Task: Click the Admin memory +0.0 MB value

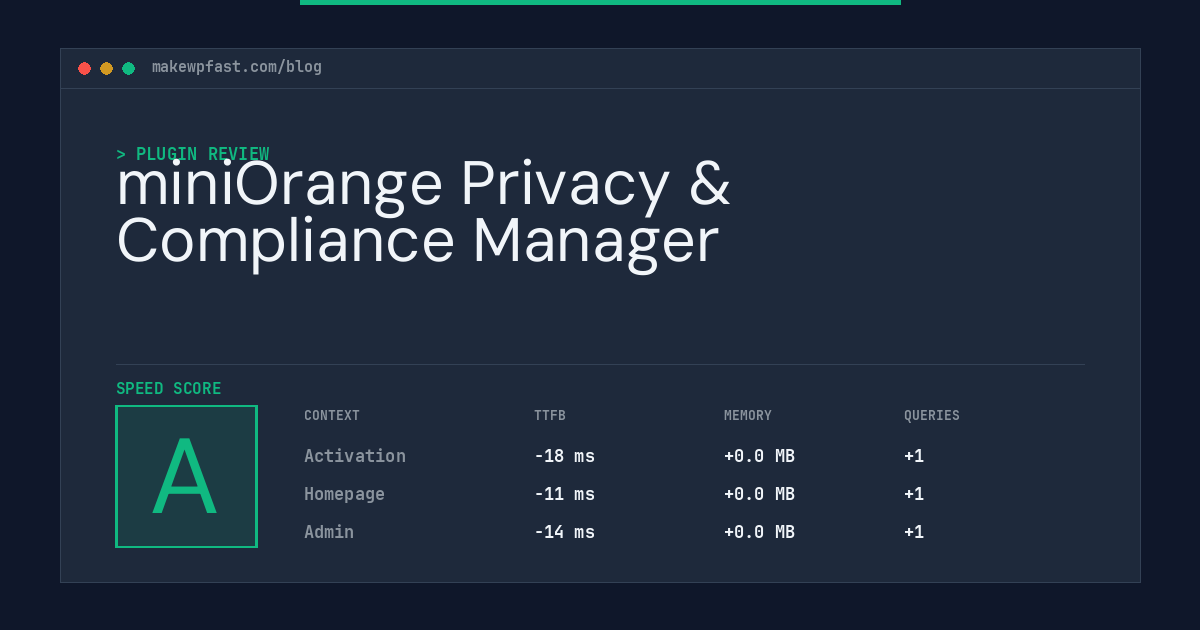Action: [760, 532]
